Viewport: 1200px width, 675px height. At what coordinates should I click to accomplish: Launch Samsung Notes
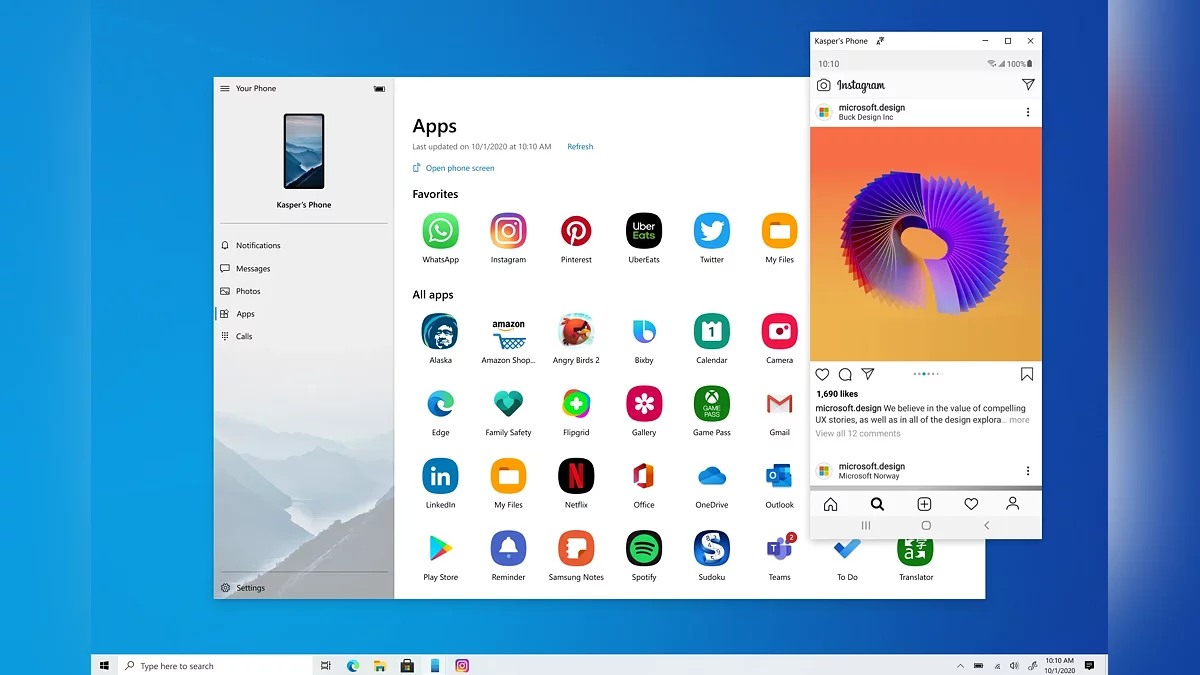[x=576, y=548]
